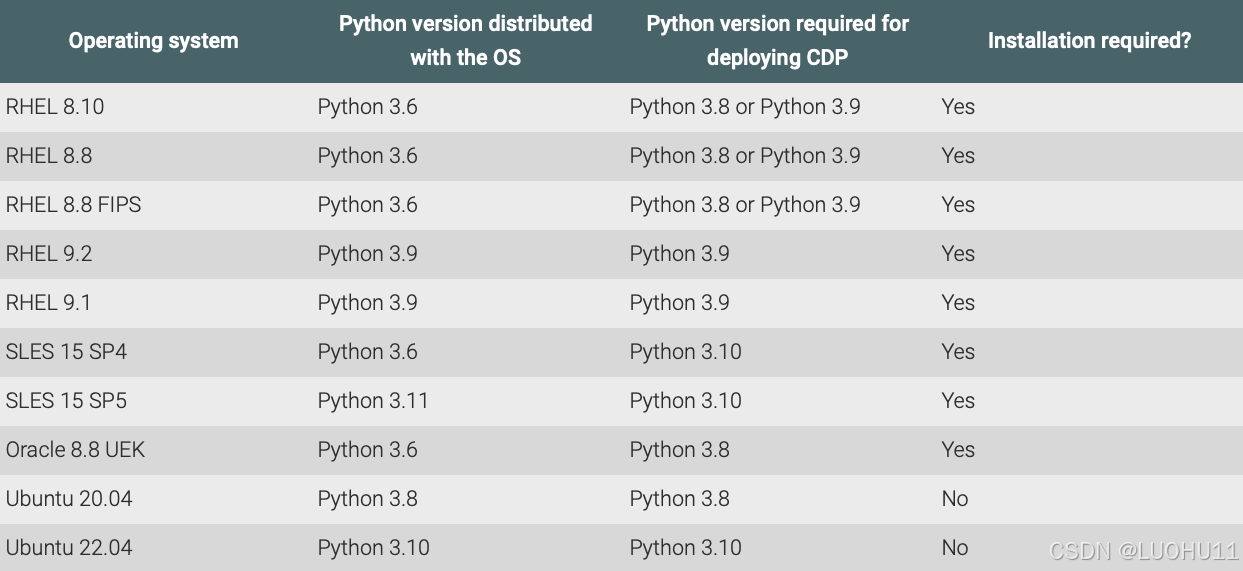The width and height of the screenshot is (1243, 571).
Task: Click distributed-with-OS 'Python 3.8' in Ubuntu 20.04 row
Action: coord(368,499)
